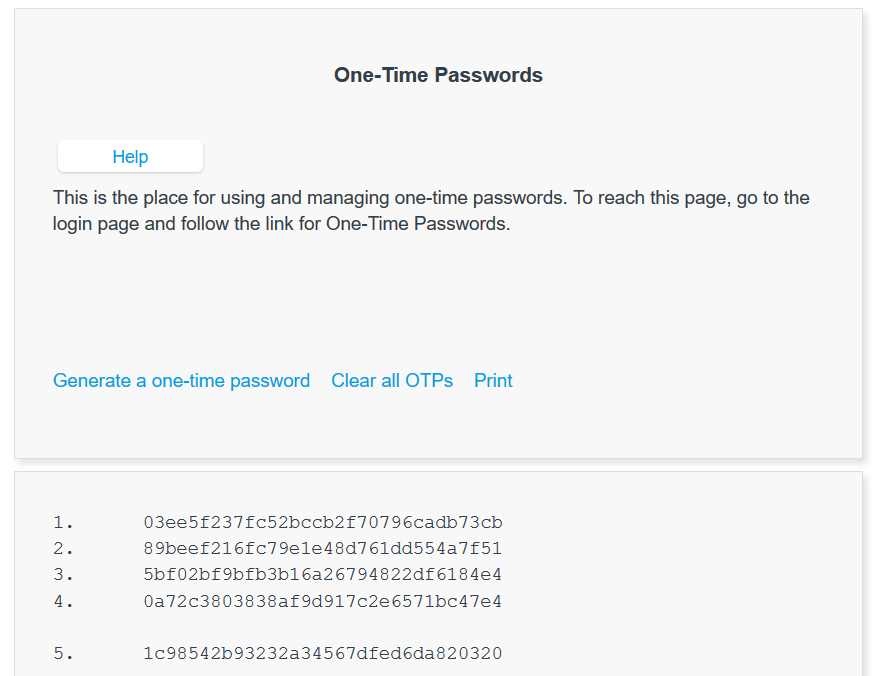This screenshot has height=676, width=879.
Task: Click the fourth OTP code starting with 0a72c3
Action: click(x=322, y=602)
